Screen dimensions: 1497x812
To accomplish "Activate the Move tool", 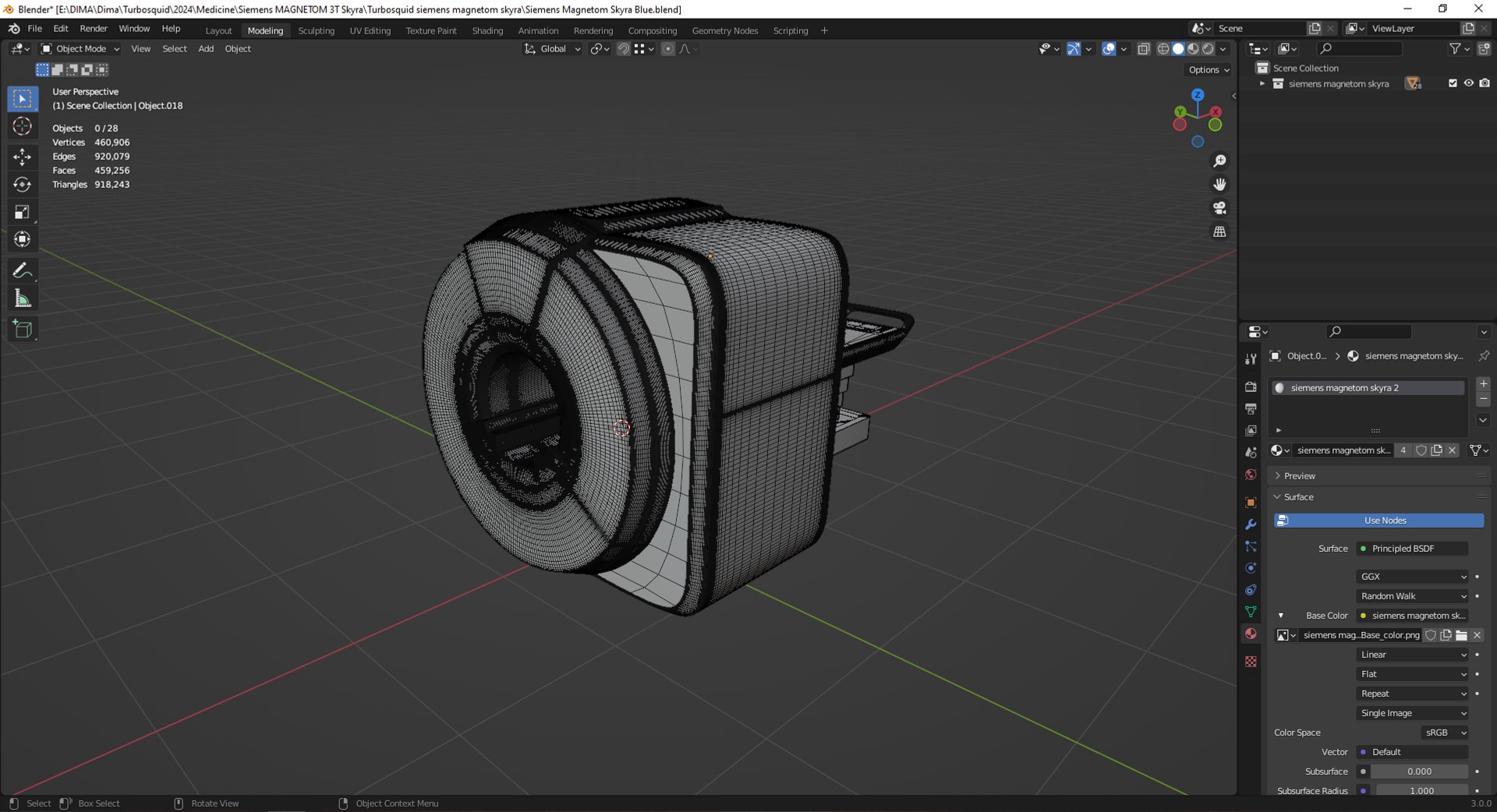I will pyautogui.click(x=22, y=157).
